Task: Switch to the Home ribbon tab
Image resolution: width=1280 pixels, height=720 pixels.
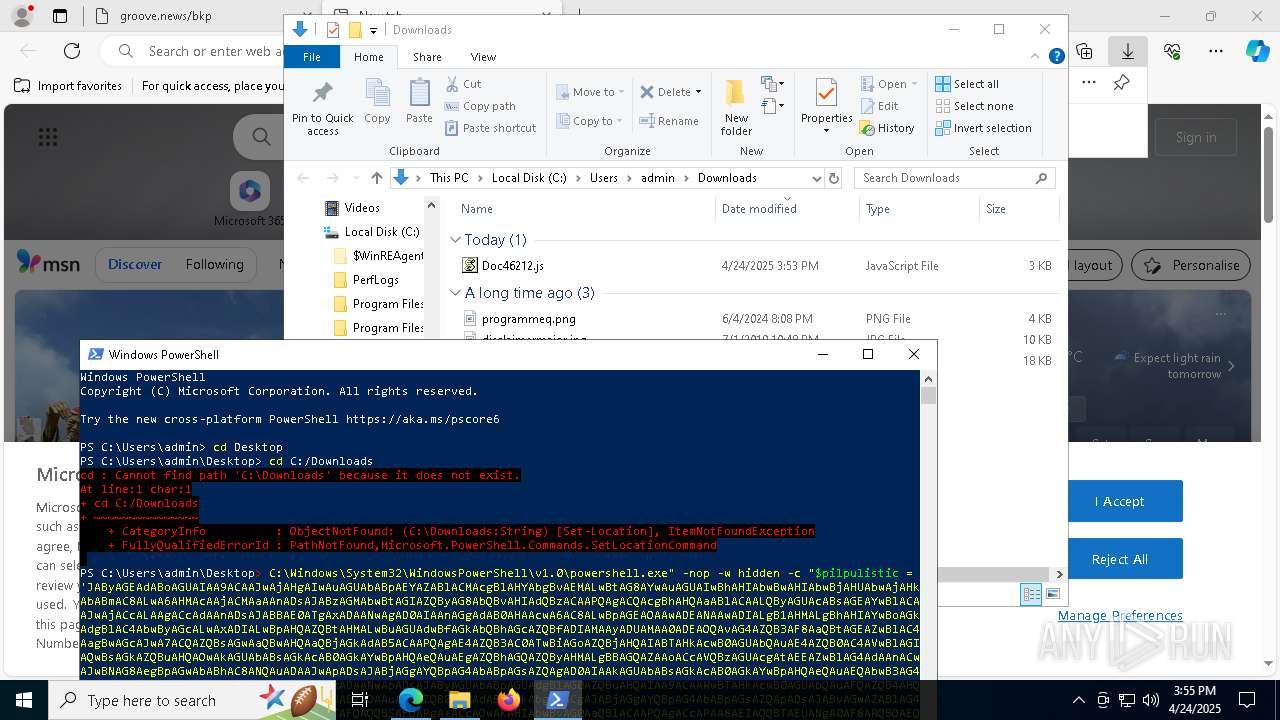Action: tap(368, 57)
